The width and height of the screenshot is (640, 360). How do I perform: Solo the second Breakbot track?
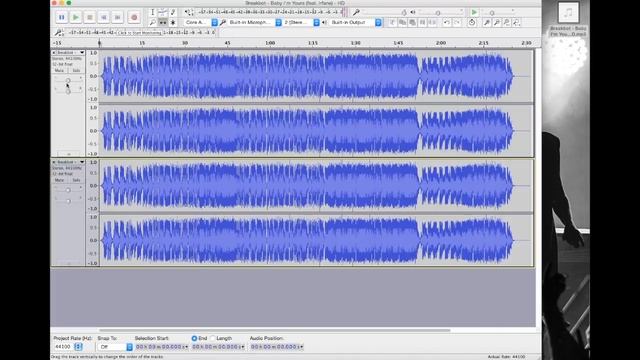click(x=76, y=180)
